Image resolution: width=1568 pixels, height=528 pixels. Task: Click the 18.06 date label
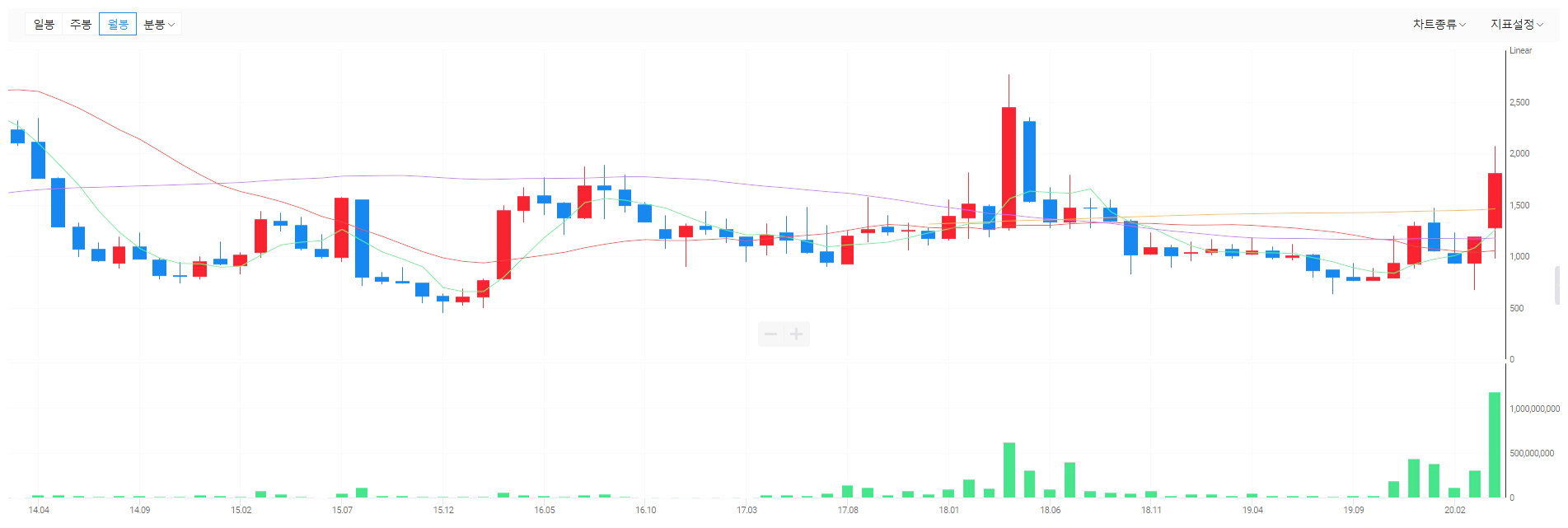pyautogui.click(x=1050, y=511)
